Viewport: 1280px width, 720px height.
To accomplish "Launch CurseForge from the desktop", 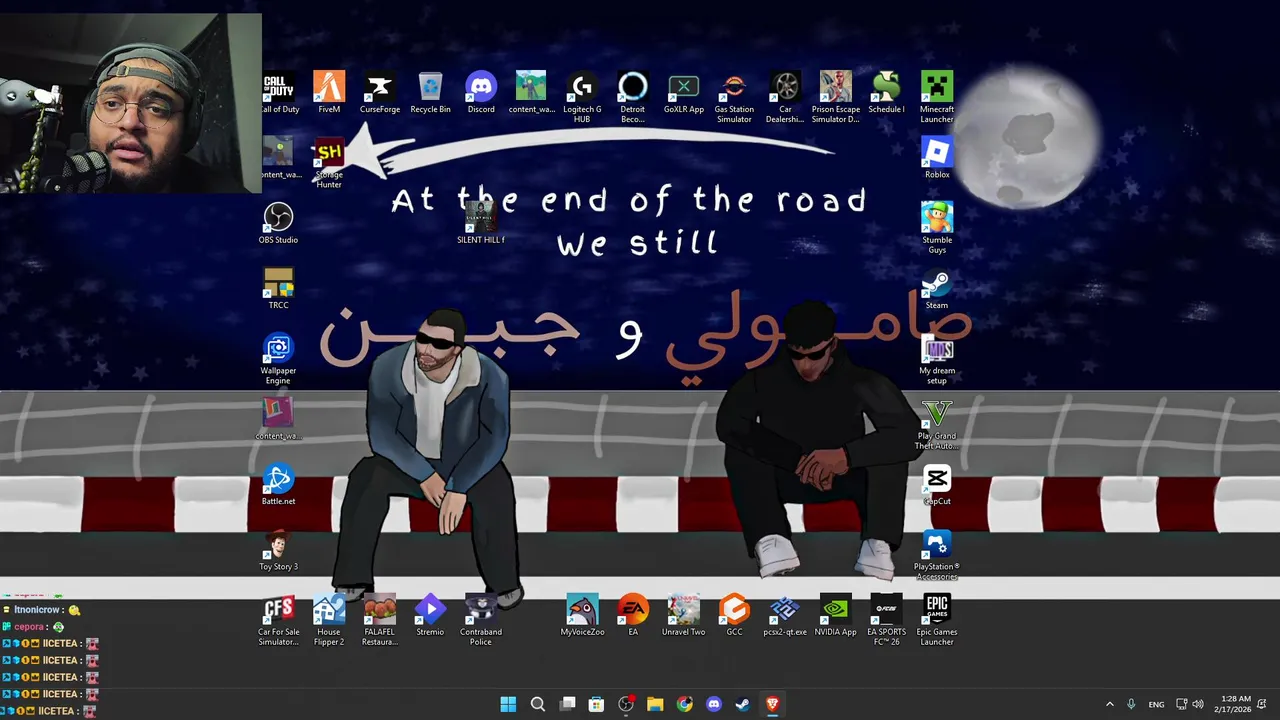I will 379,92.
